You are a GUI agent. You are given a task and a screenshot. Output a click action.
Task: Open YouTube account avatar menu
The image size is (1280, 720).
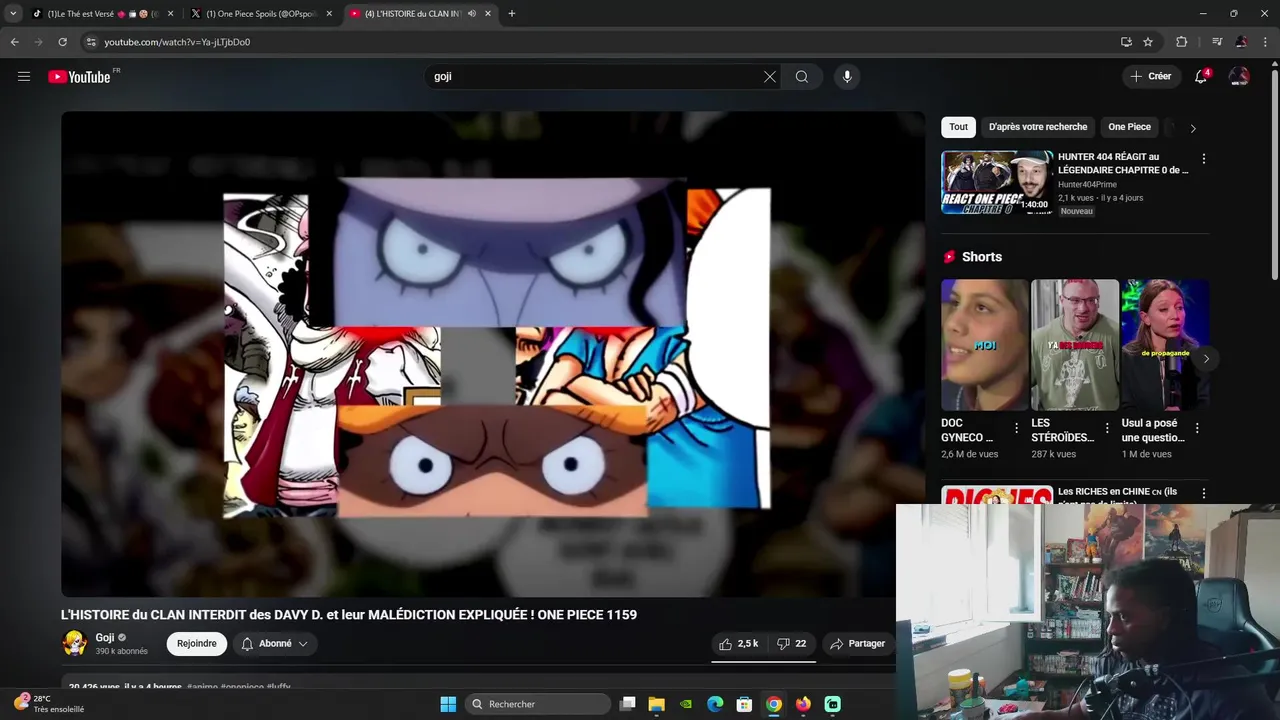coord(1239,76)
